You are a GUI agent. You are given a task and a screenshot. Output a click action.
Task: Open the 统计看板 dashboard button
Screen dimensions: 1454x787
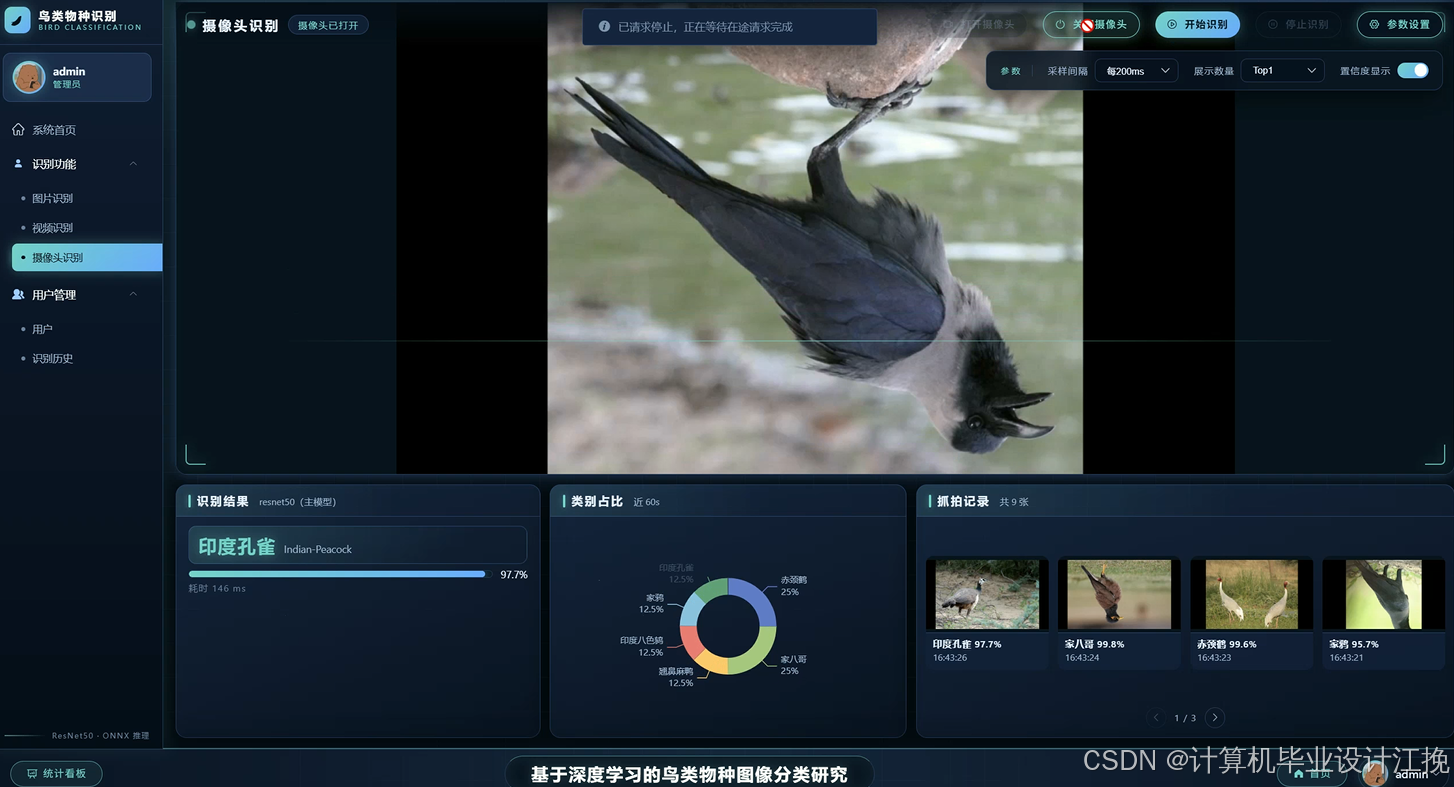click(56, 773)
